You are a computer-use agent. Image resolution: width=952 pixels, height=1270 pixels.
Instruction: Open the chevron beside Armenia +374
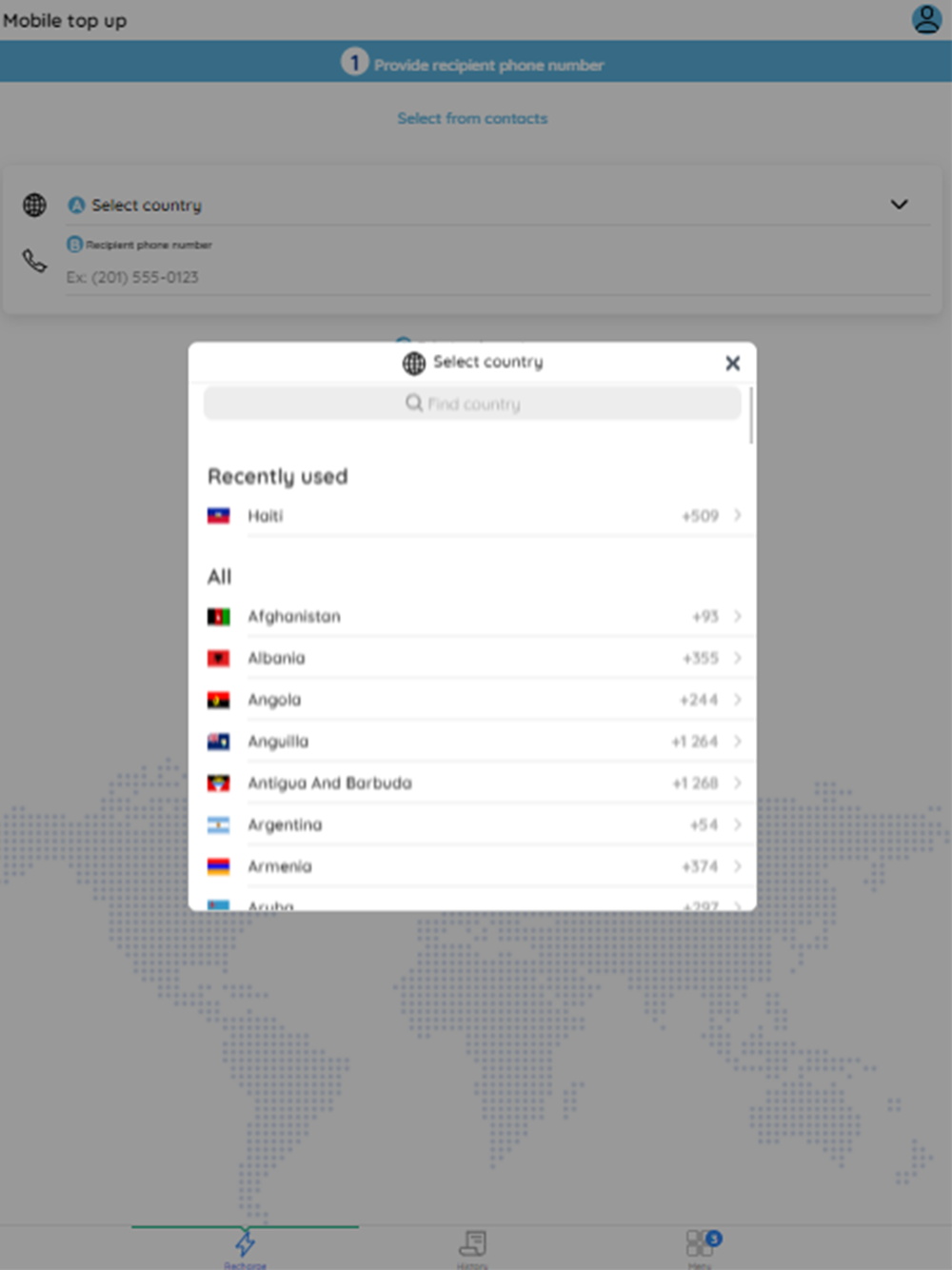tap(738, 866)
